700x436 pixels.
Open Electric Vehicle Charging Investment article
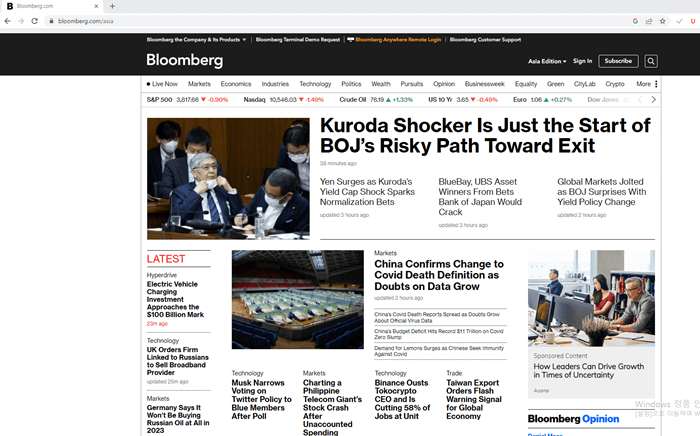(175, 299)
